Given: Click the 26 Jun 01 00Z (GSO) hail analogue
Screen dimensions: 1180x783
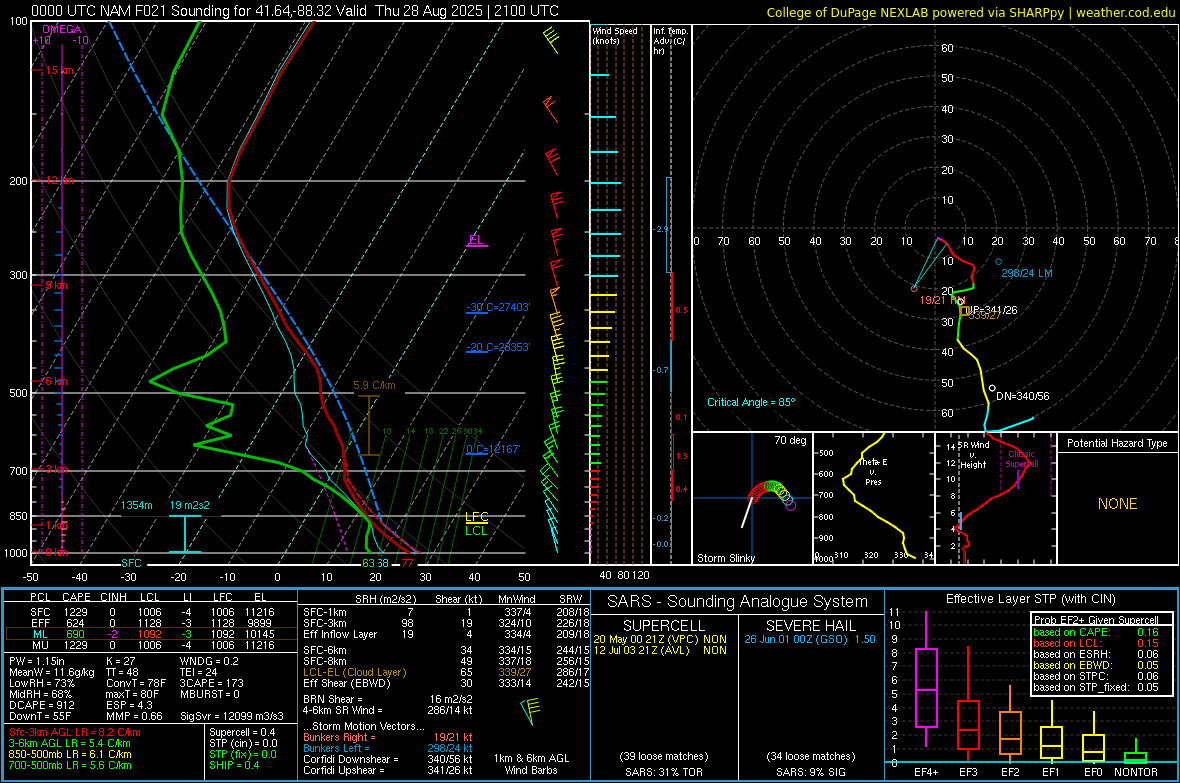Looking at the screenshot, I should 810,639.
